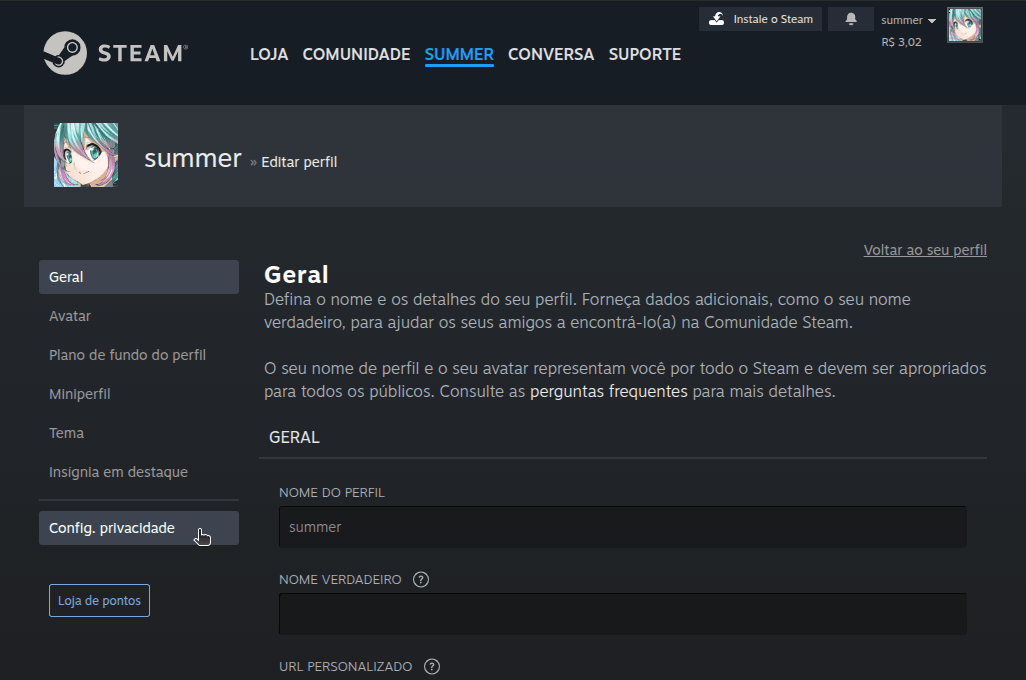Switch to the SUMMER tab
This screenshot has height=680, width=1026.
point(459,54)
